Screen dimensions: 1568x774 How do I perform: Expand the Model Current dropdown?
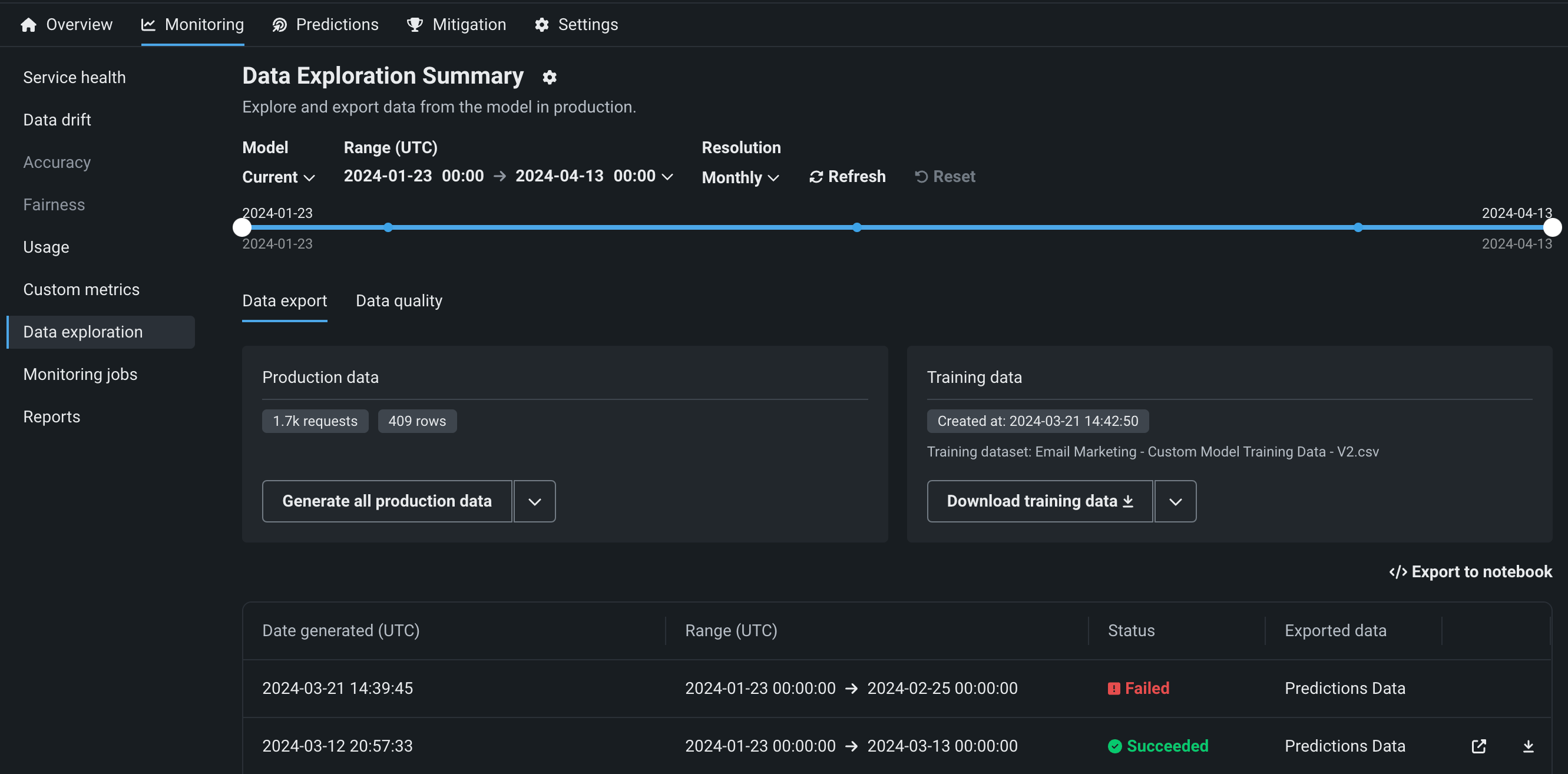tap(279, 177)
